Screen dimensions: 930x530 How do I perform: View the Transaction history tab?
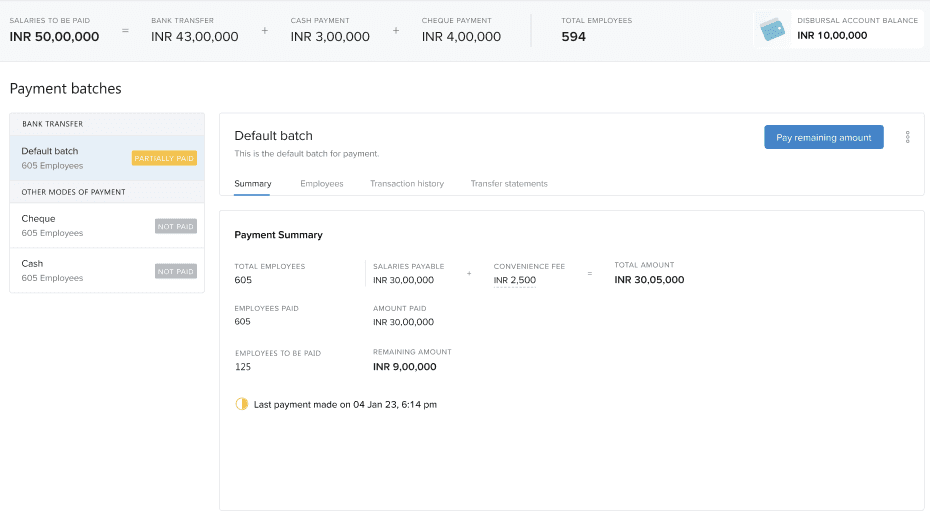point(407,184)
